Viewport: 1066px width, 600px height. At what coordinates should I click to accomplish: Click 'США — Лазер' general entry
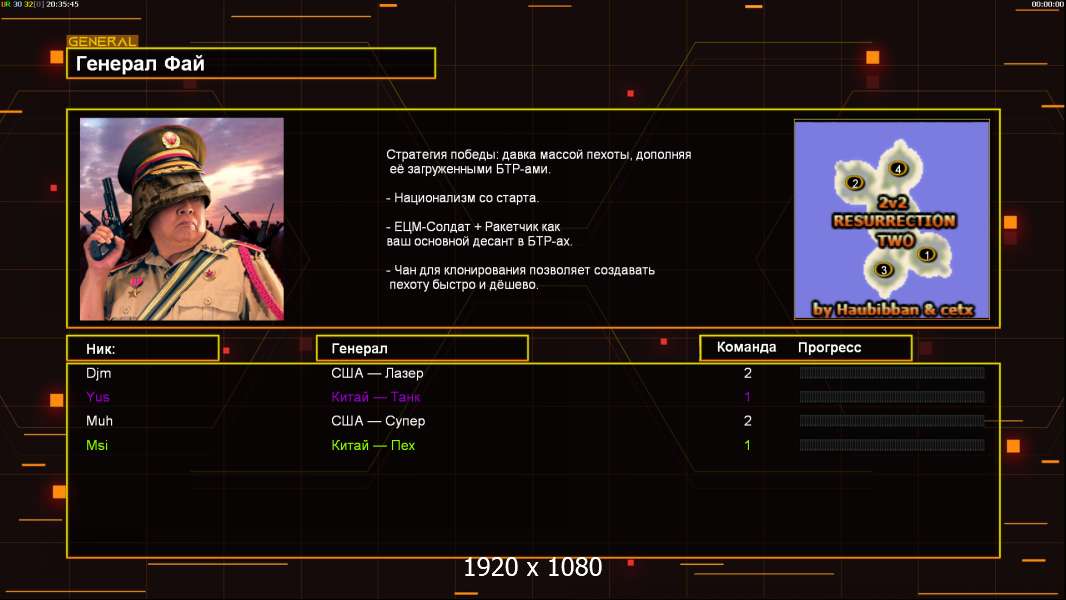pyautogui.click(x=377, y=373)
